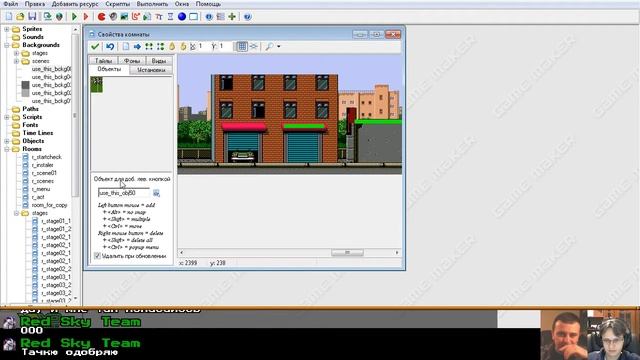Open the Правка menu
Screen dimensions: 640x360
click(35, 4)
